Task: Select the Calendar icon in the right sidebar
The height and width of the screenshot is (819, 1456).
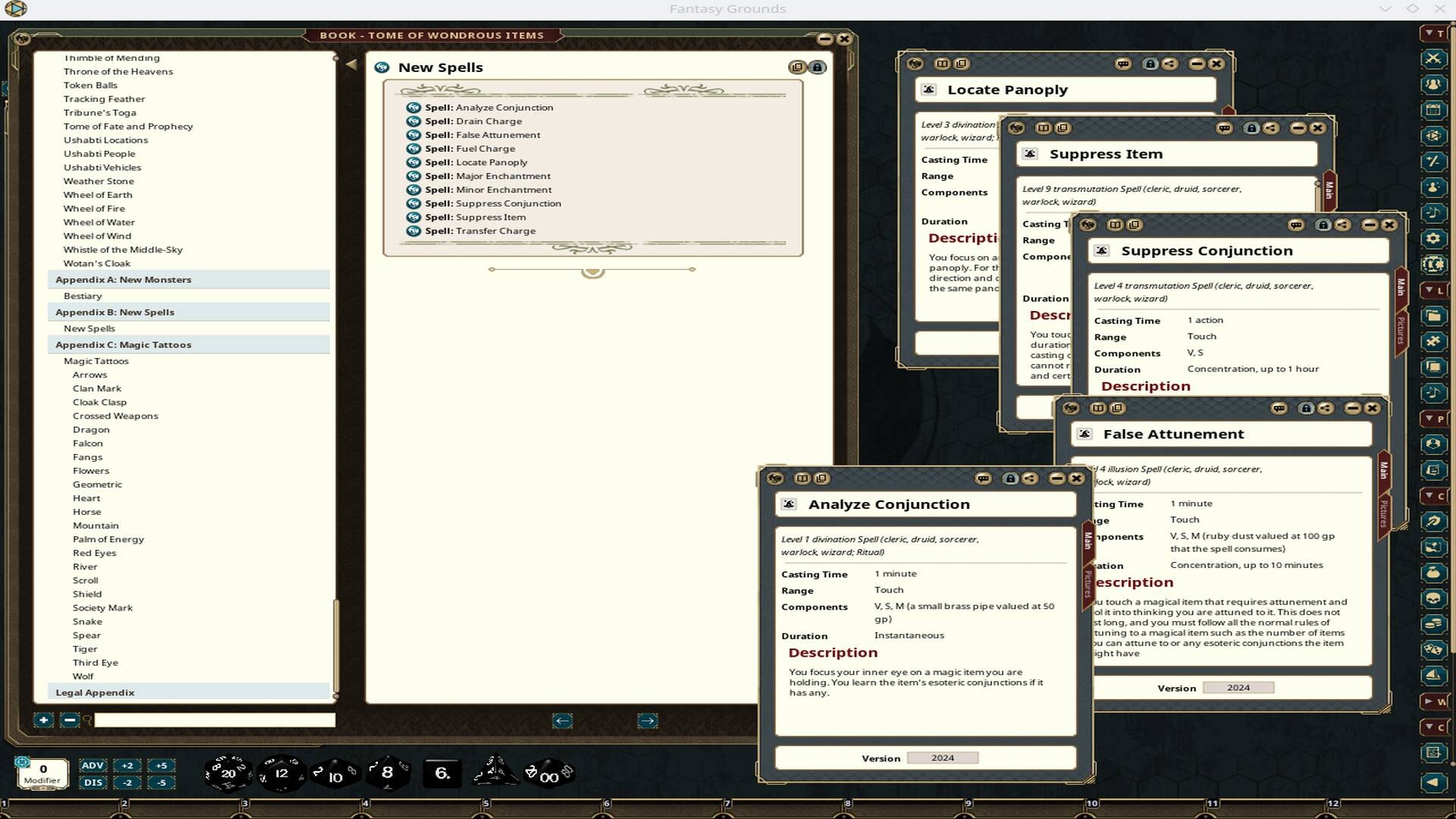Action: point(1433,108)
